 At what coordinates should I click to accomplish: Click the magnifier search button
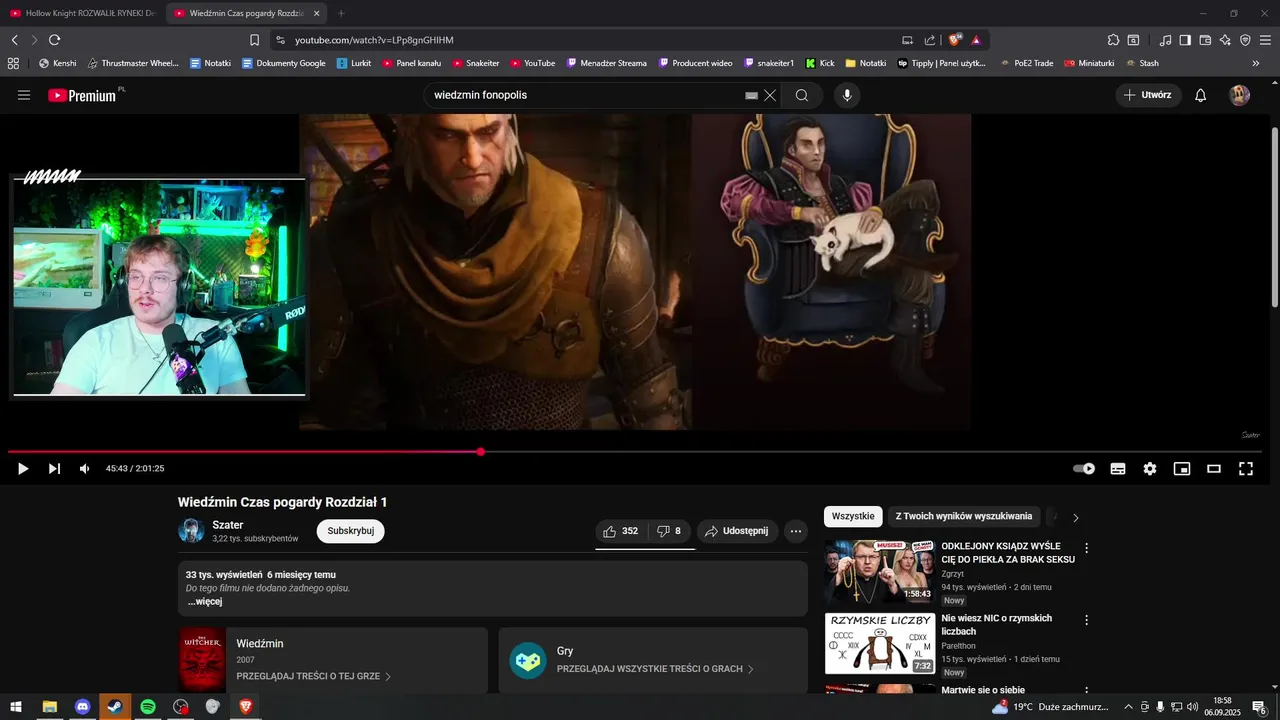click(x=802, y=95)
